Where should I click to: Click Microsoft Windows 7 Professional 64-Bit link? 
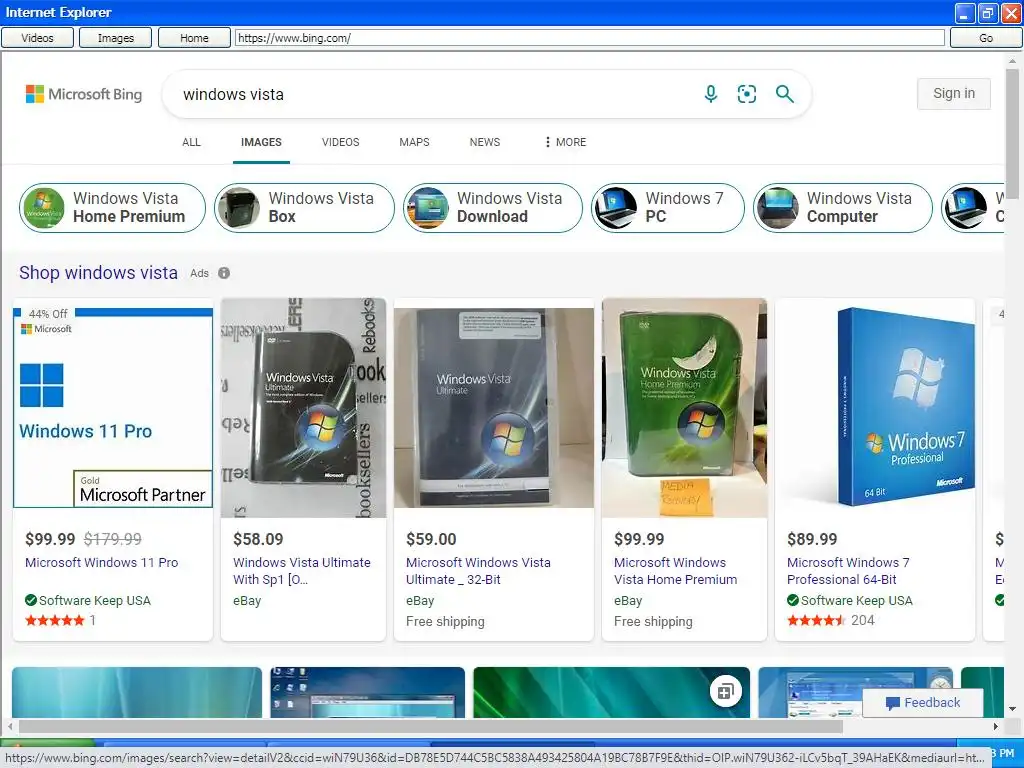coord(848,571)
